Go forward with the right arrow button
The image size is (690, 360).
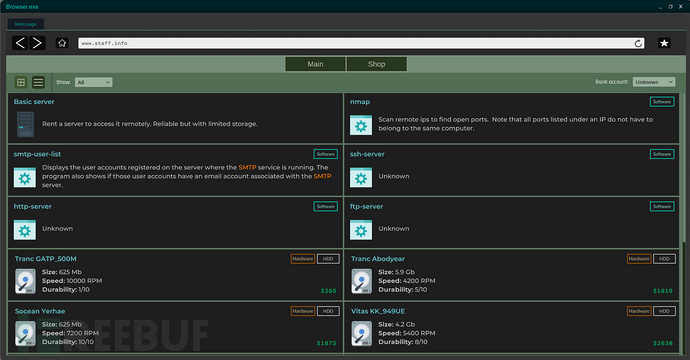coord(37,43)
